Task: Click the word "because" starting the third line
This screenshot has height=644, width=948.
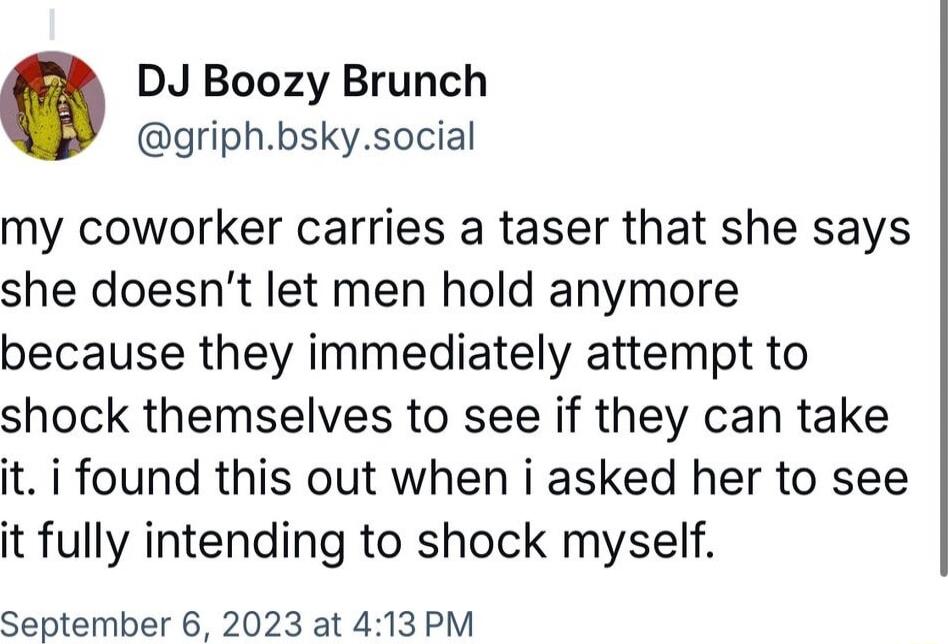Action: pyautogui.click(x=92, y=356)
